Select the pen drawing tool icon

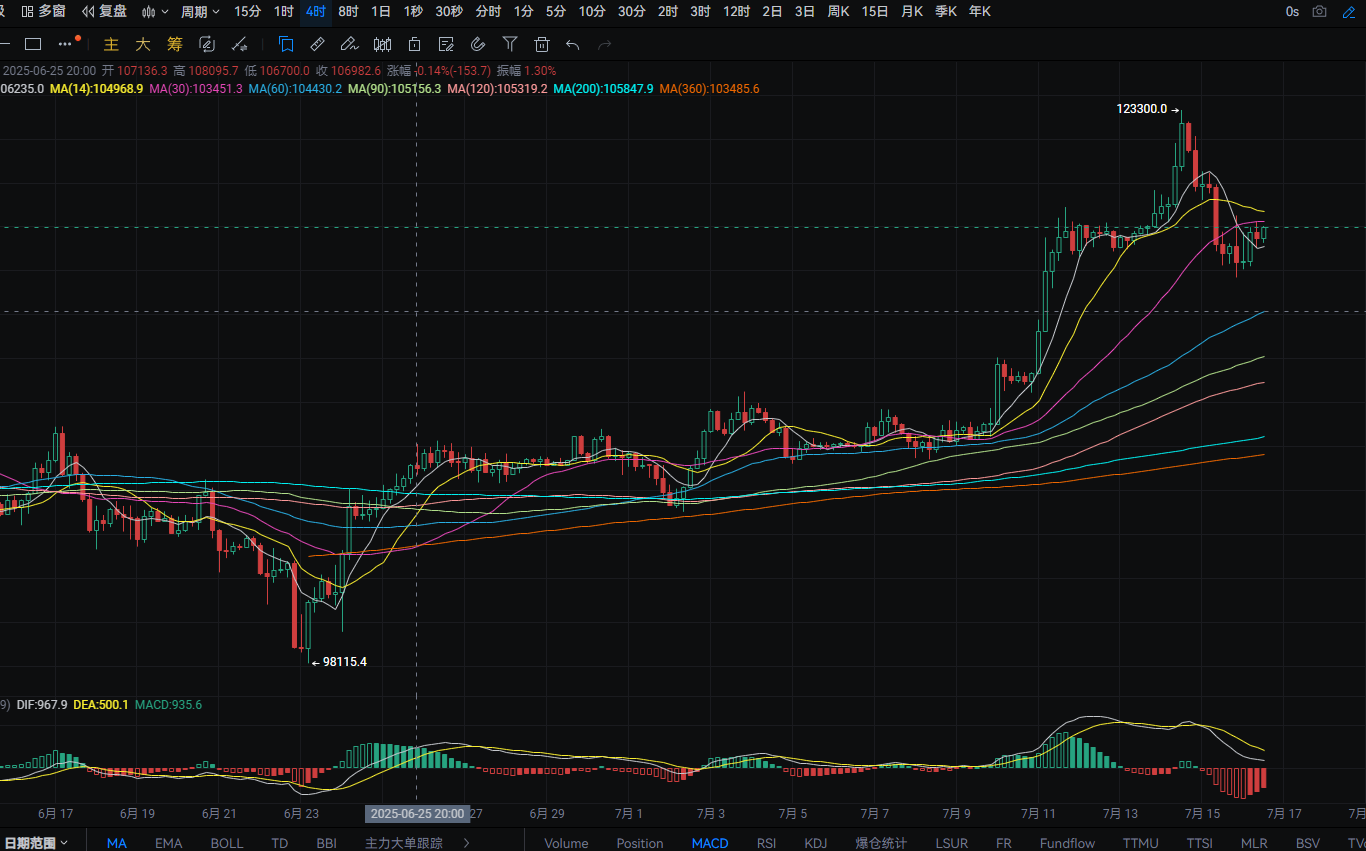[349, 44]
